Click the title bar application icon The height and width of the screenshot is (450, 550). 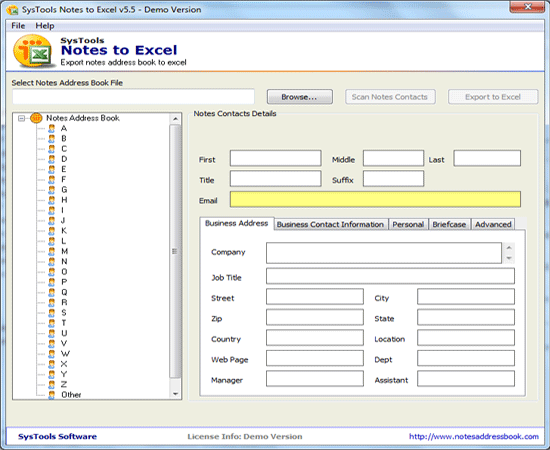pos(12,9)
